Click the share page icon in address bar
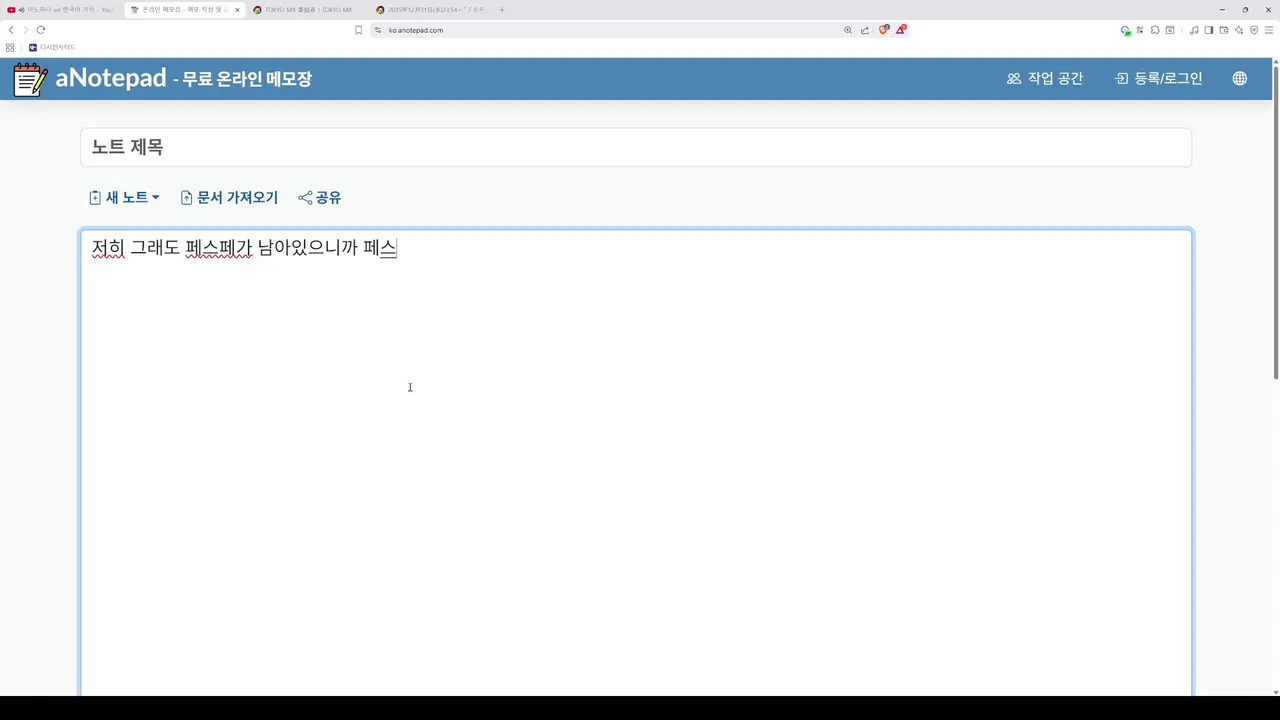The height and width of the screenshot is (720, 1280). (x=865, y=30)
